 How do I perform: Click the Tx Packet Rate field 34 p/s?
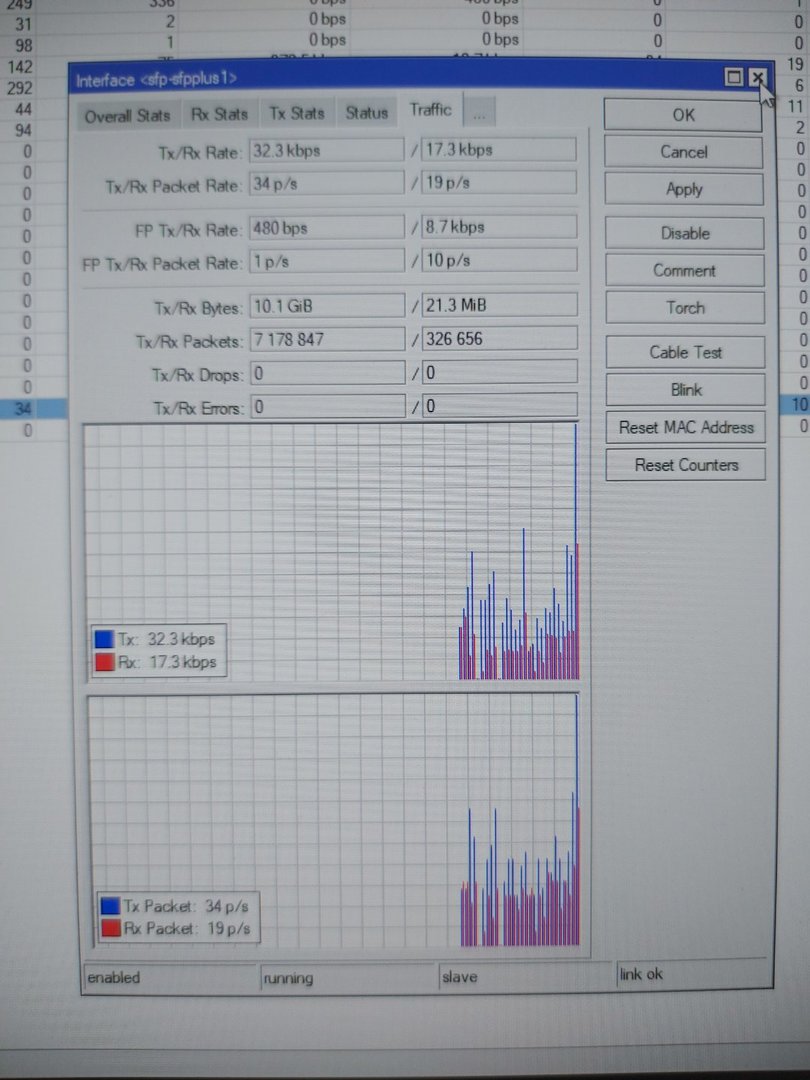[x=326, y=183]
